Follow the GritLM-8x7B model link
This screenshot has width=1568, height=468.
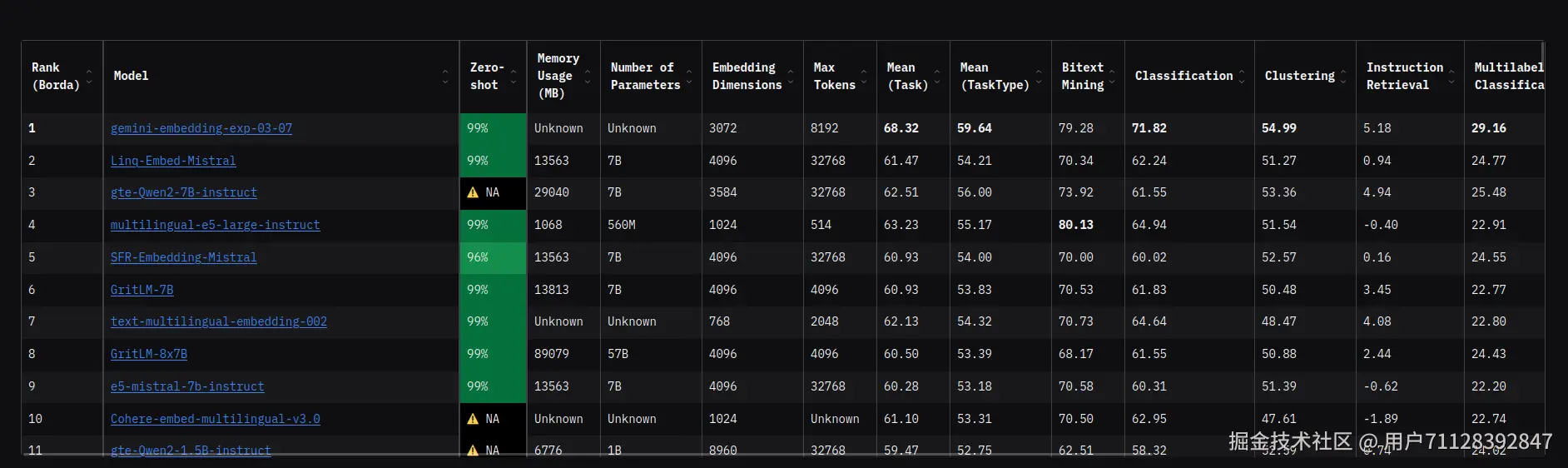point(149,354)
